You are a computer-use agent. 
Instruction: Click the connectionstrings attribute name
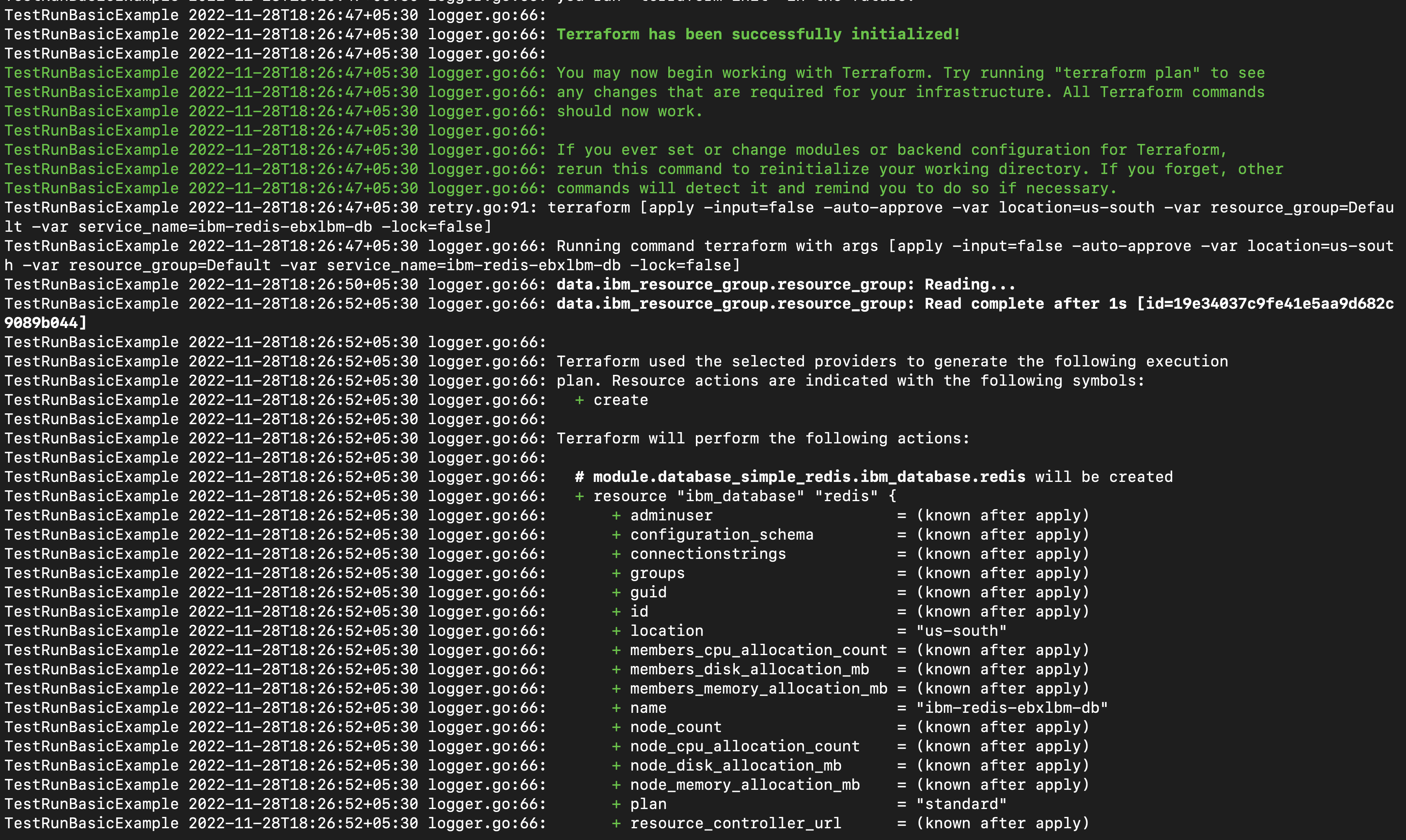click(708, 554)
